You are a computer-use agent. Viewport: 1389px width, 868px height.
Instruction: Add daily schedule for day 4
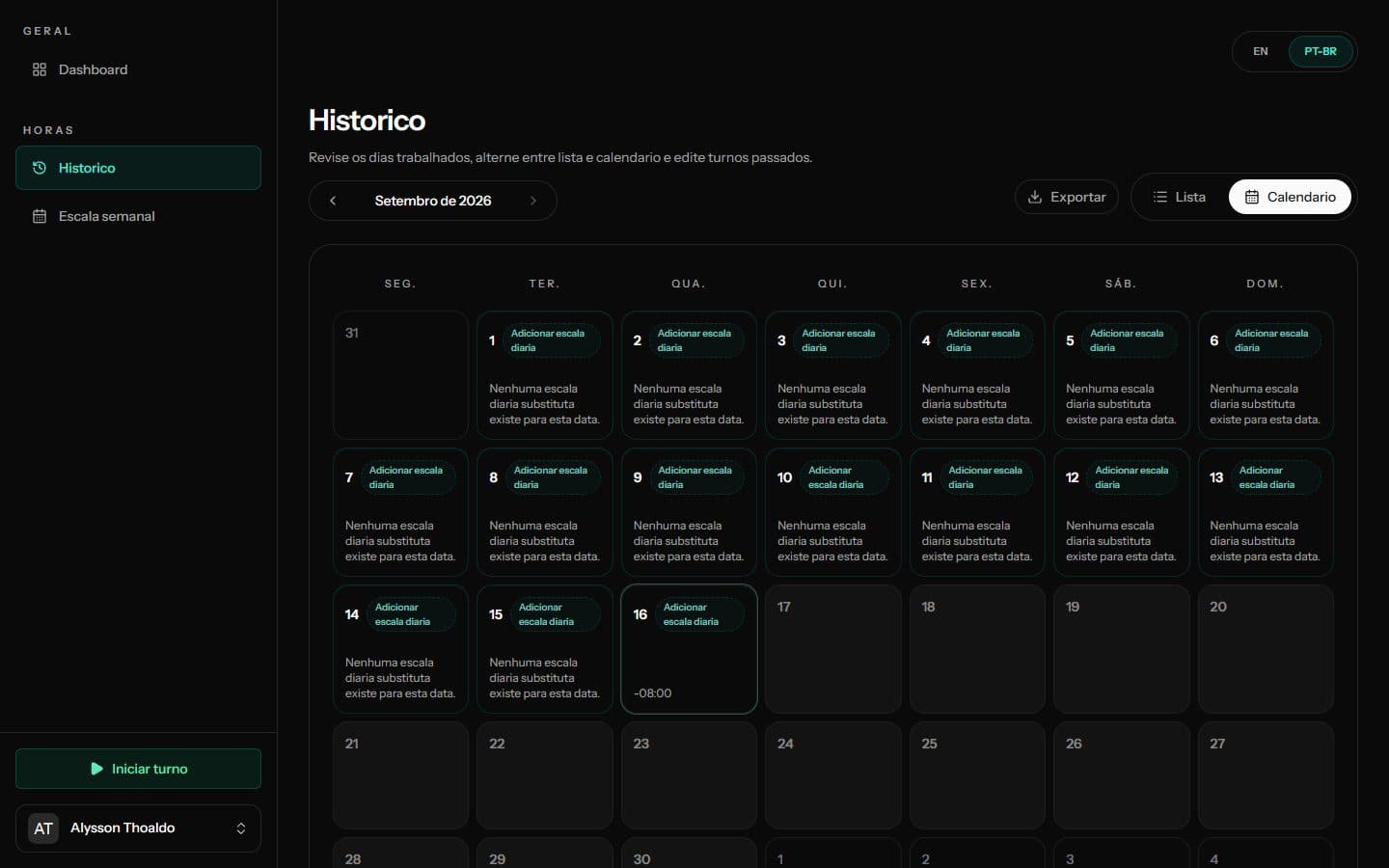click(985, 340)
